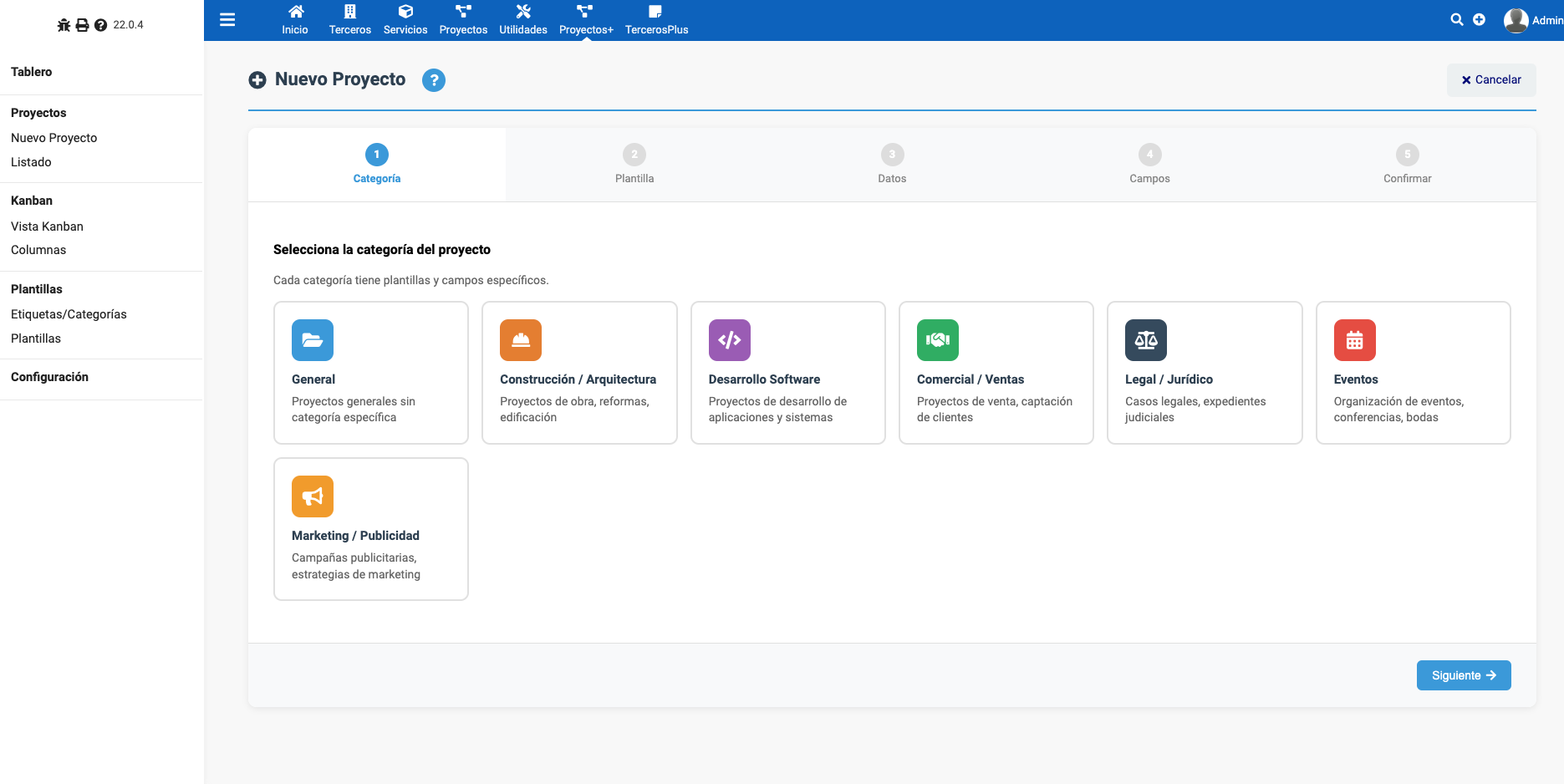Jump to the Confirmar step tab
This screenshot has width=1564, height=784.
click(x=1407, y=164)
